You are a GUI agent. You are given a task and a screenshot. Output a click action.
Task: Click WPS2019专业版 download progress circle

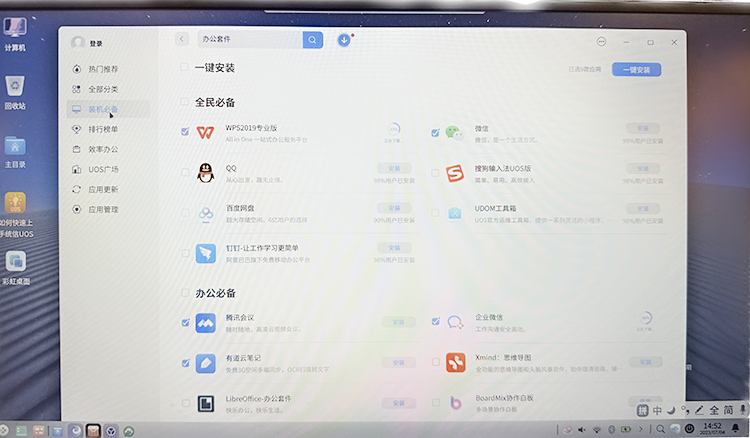coord(394,129)
